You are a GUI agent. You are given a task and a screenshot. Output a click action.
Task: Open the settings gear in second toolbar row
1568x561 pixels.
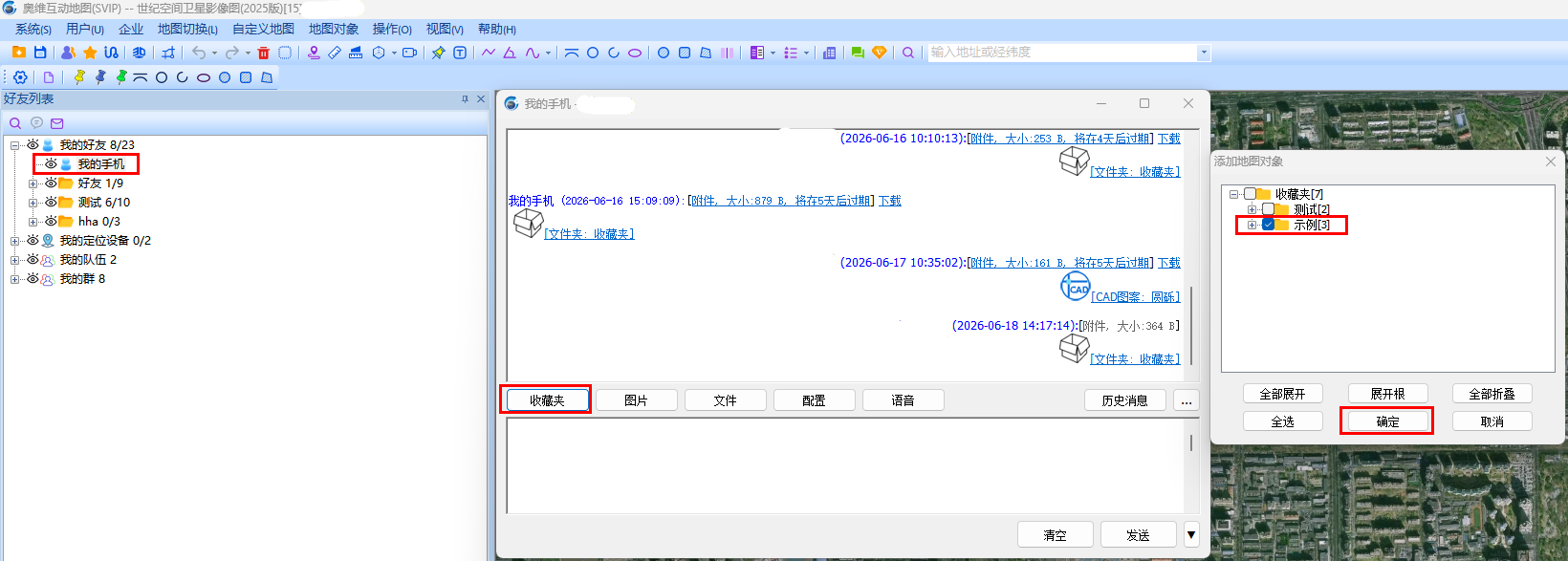click(x=20, y=77)
